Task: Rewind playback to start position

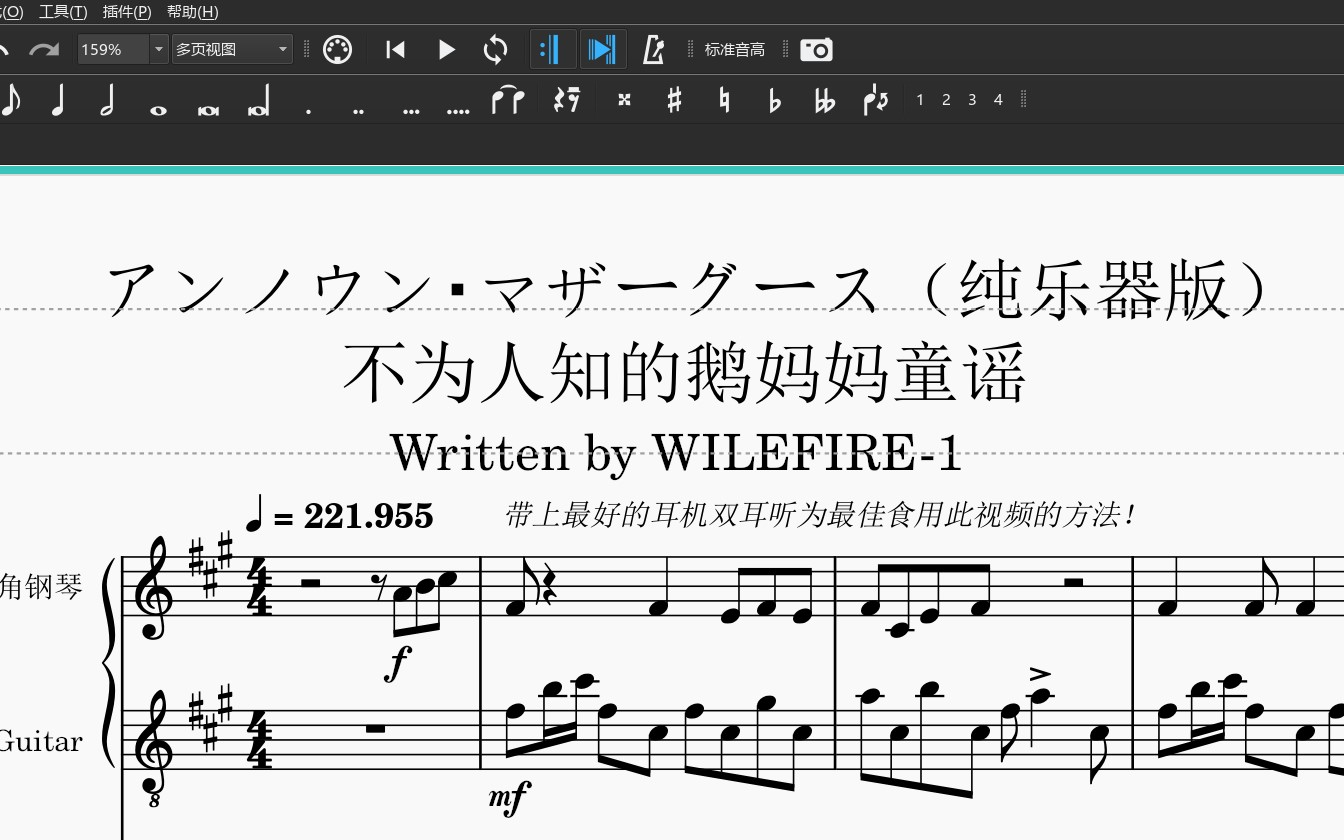Action: [395, 49]
